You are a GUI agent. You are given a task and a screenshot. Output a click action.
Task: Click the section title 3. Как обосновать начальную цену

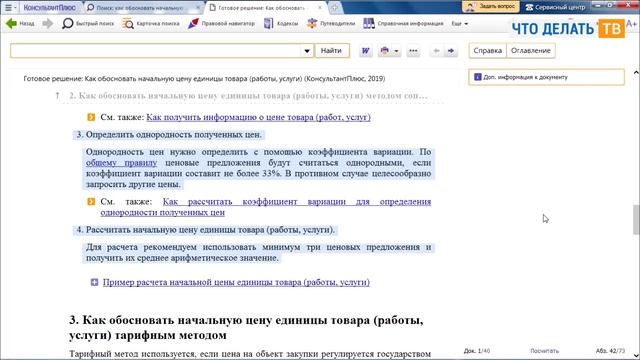[246, 327]
